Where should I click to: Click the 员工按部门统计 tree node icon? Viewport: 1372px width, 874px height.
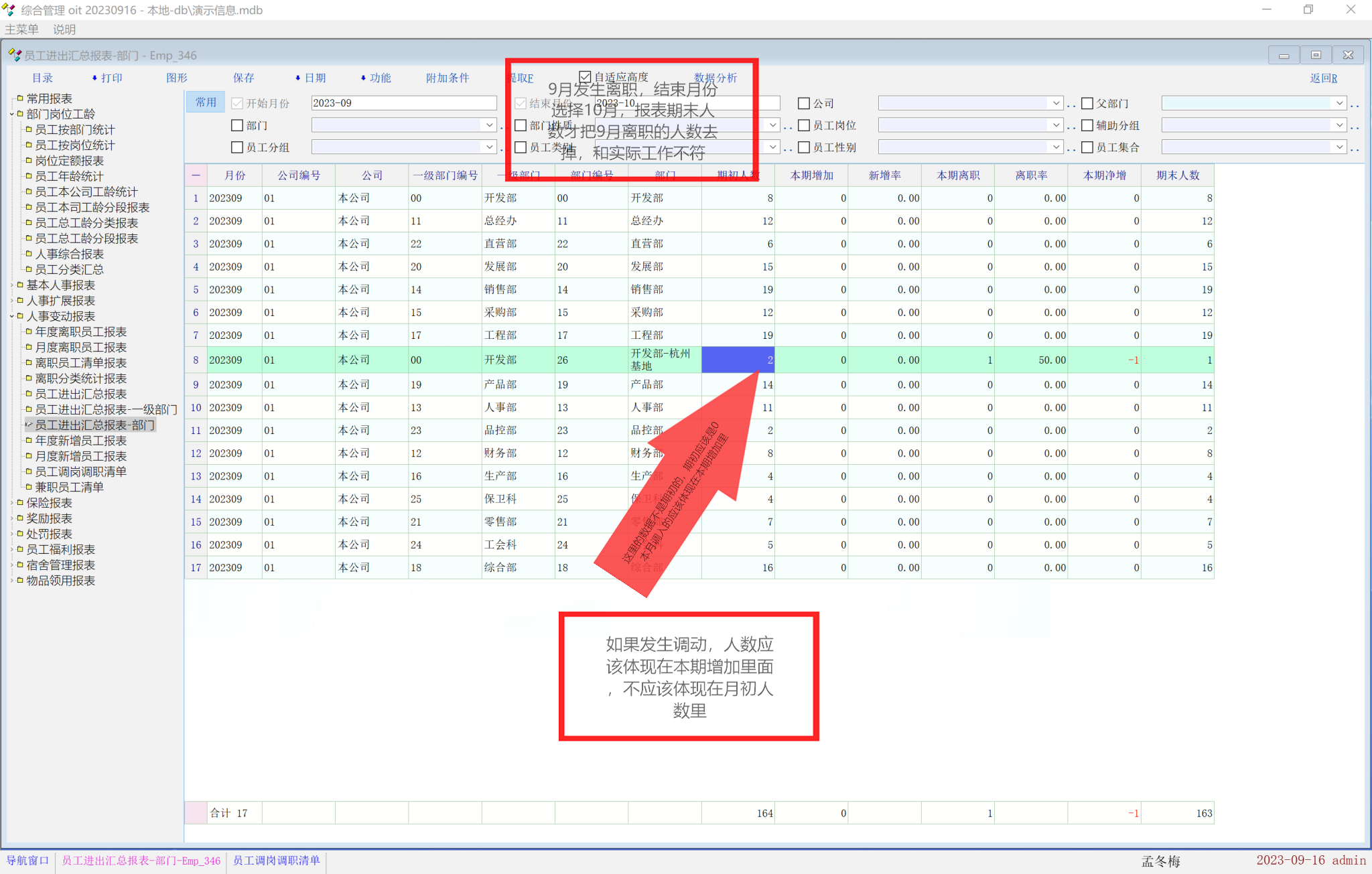[29, 129]
